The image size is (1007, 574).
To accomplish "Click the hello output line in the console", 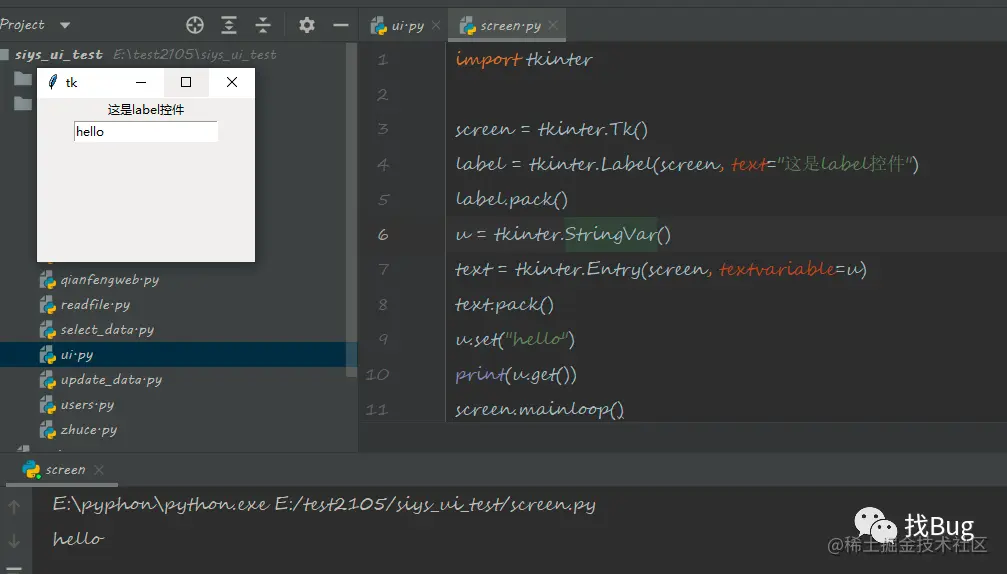I will click(78, 539).
